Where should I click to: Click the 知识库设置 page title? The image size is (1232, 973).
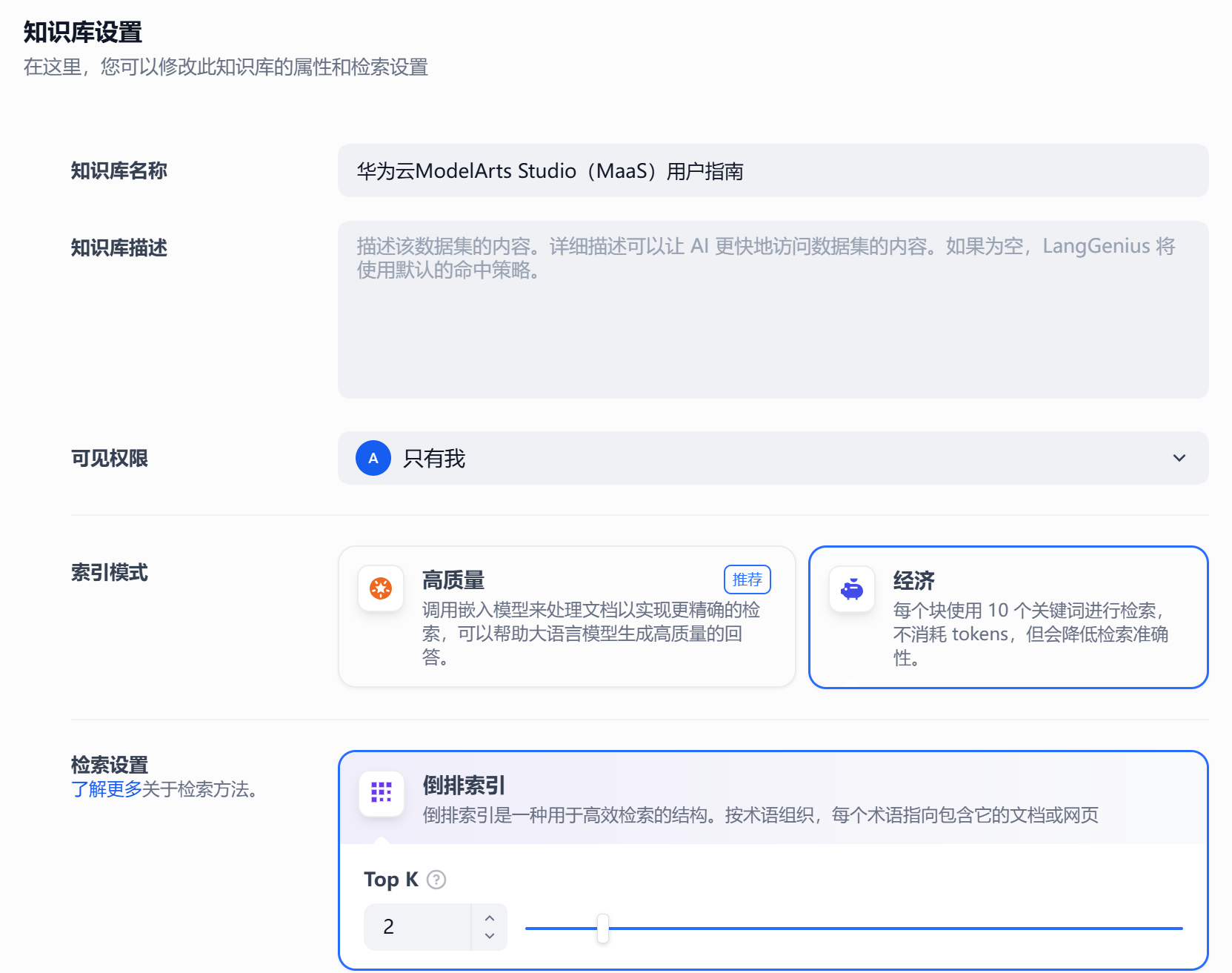pos(83,32)
